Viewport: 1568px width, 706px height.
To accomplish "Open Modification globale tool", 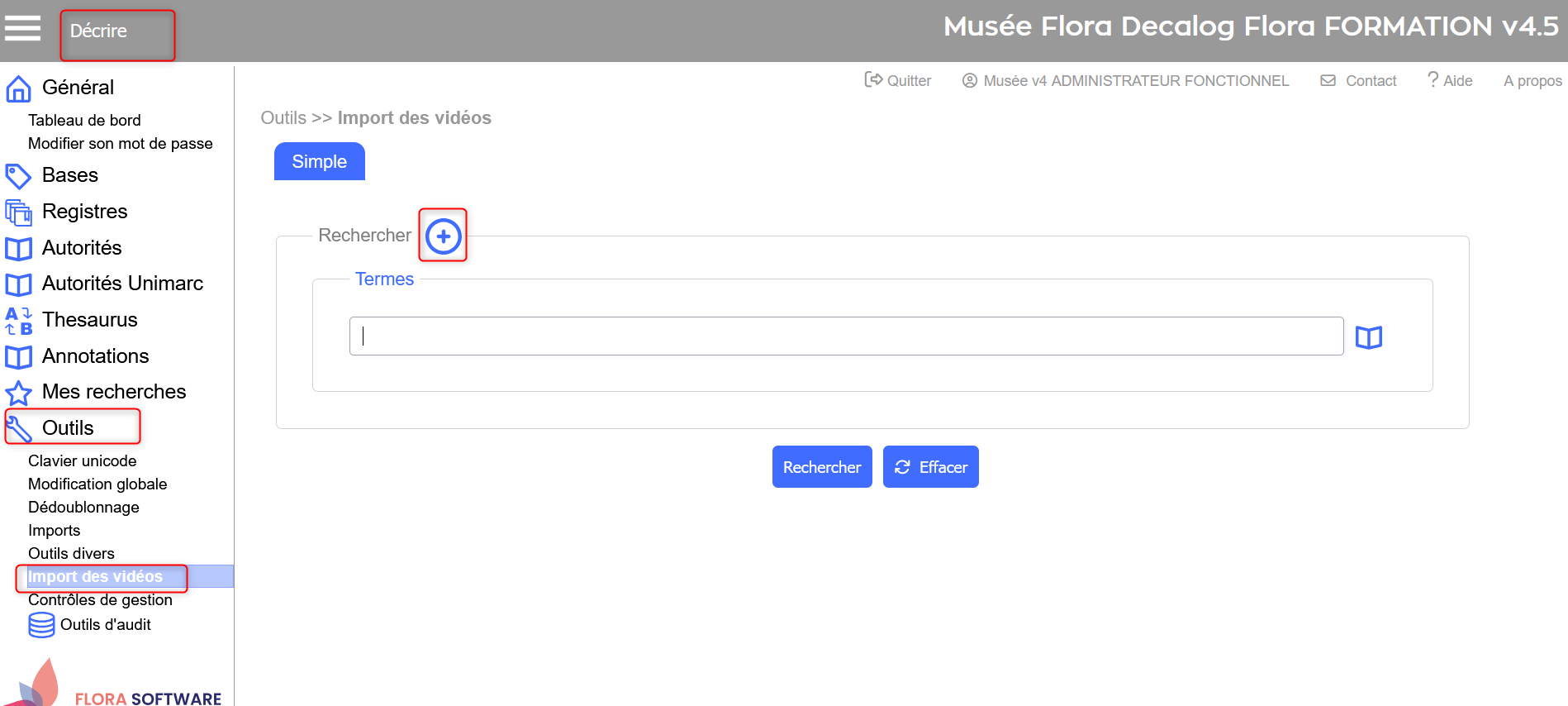I will pyautogui.click(x=97, y=484).
